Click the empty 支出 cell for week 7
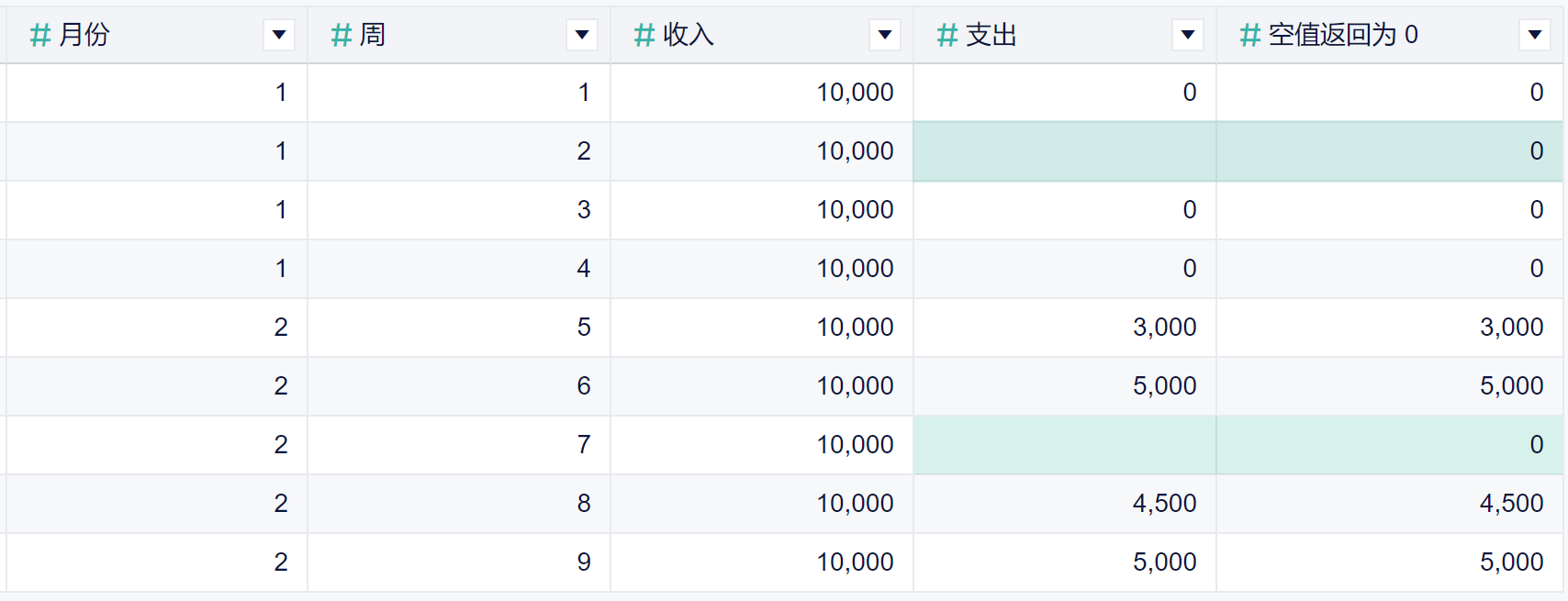Image resolution: width=1568 pixels, height=601 pixels. click(1064, 445)
